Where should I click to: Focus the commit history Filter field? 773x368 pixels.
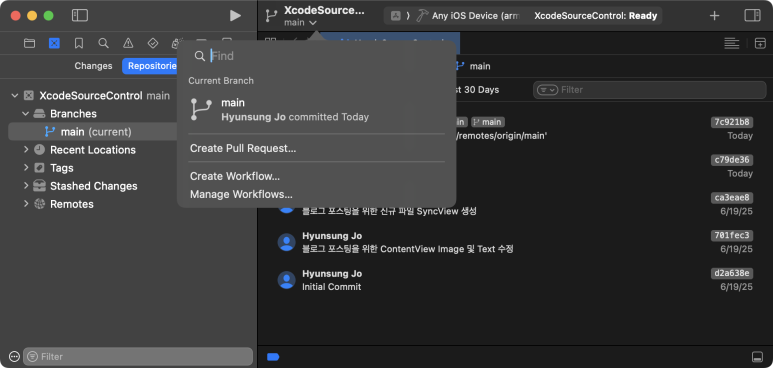tap(650, 90)
